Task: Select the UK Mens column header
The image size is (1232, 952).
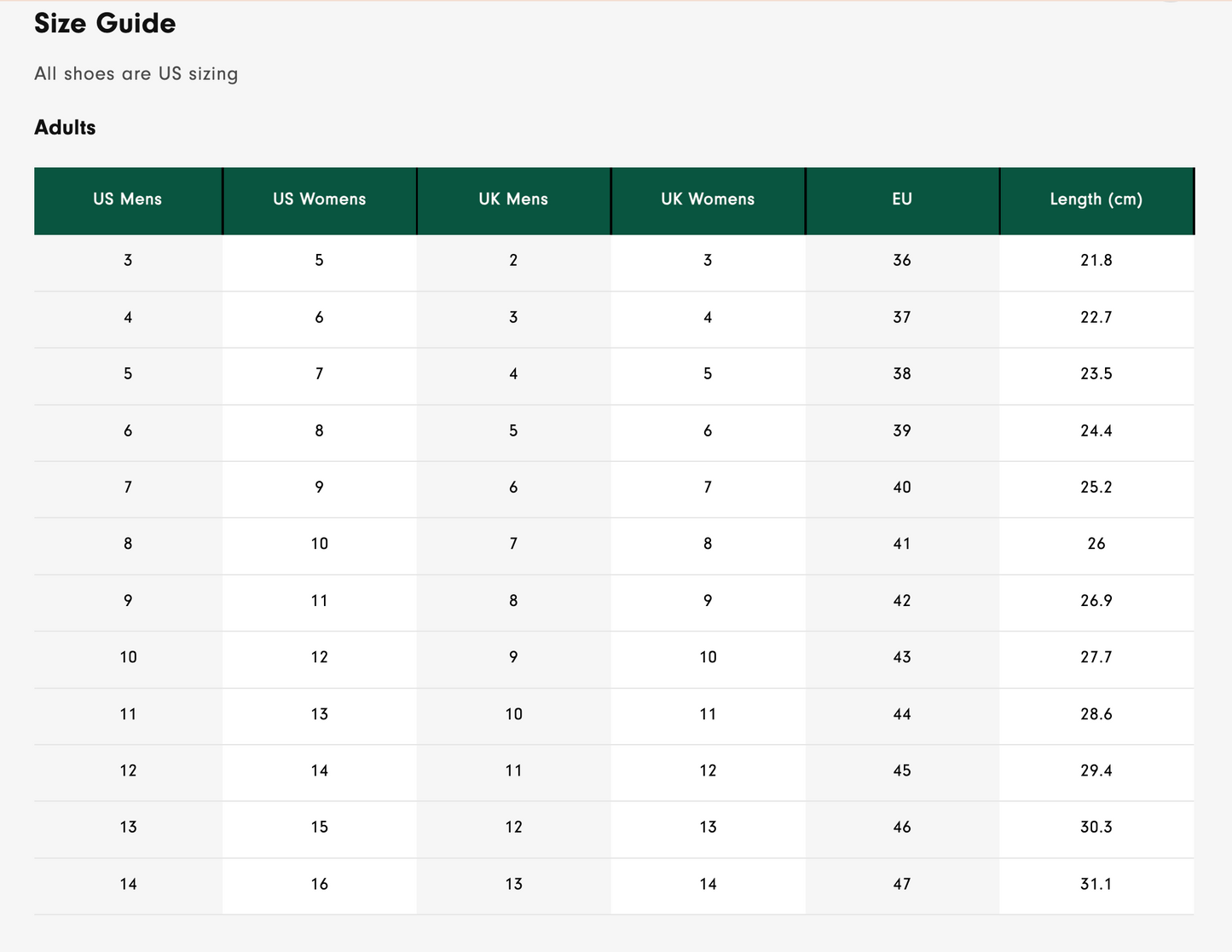Action: point(513,199)
